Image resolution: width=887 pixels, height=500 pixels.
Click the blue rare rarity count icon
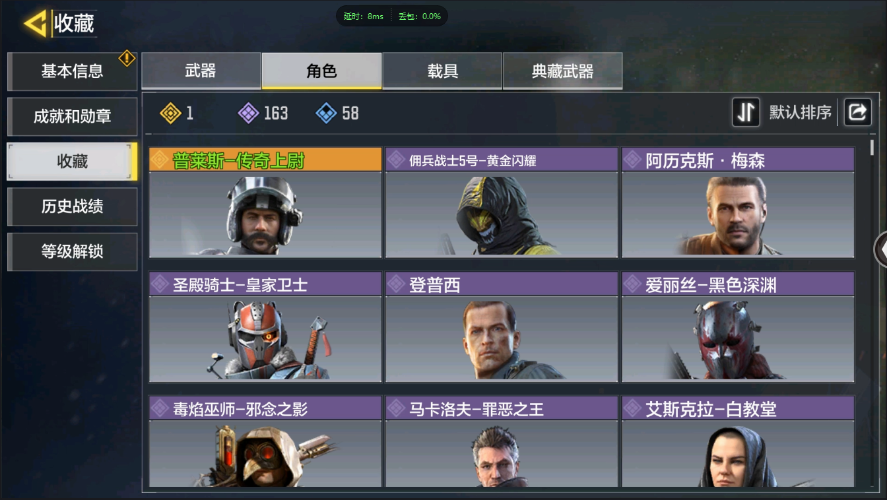(326, 113)
